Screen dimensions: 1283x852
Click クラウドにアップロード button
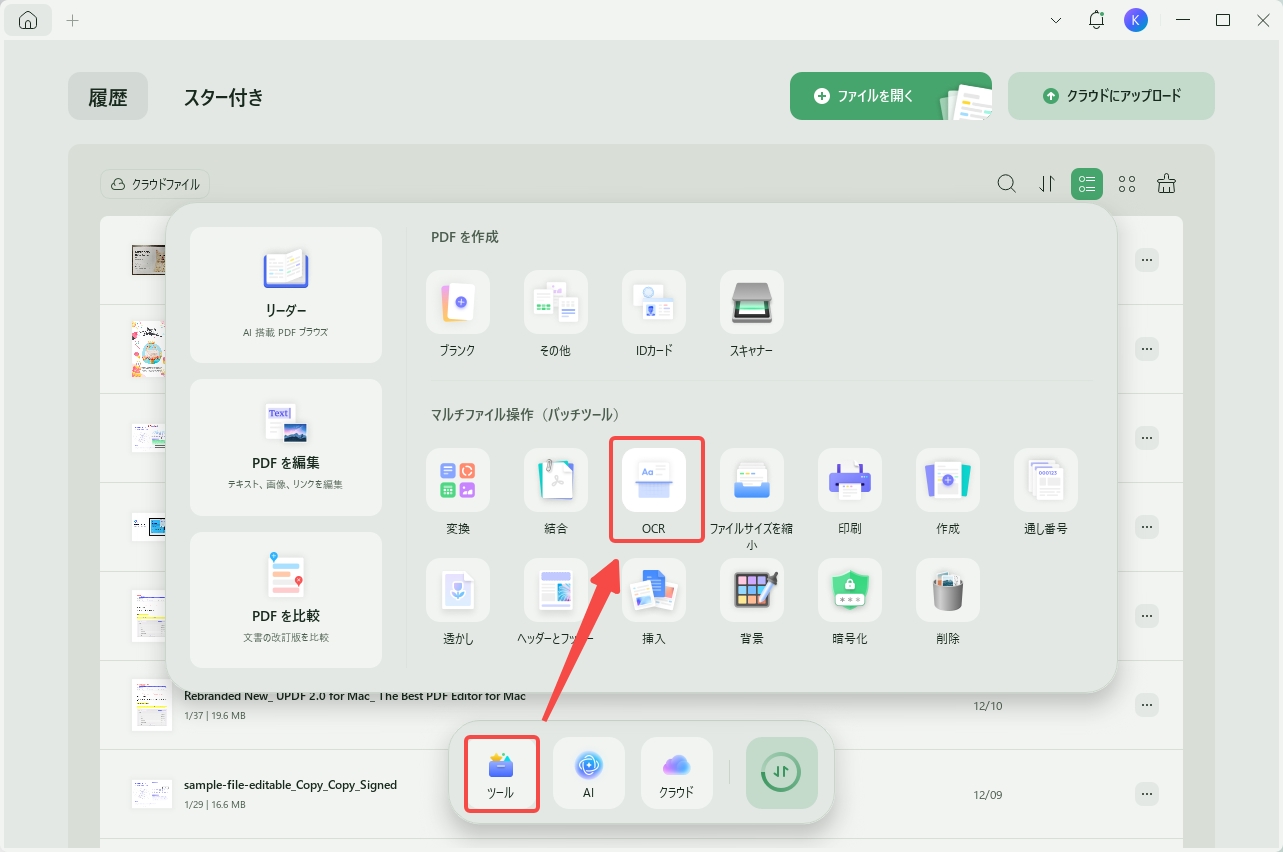[1111, 96]
